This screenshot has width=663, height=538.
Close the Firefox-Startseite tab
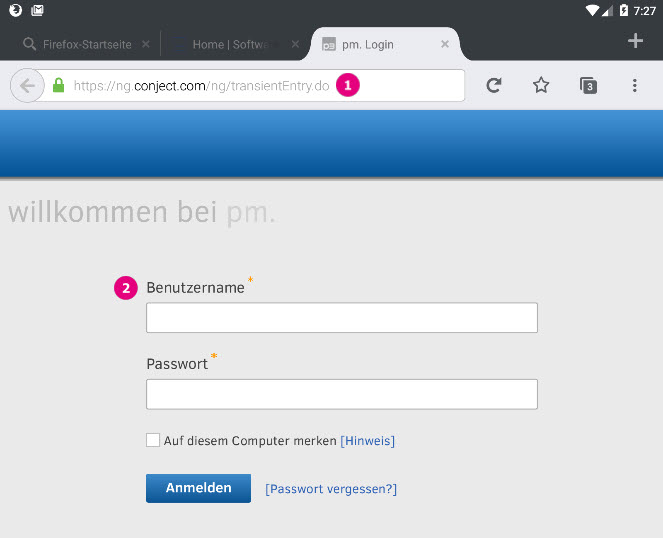click(146, 45)
